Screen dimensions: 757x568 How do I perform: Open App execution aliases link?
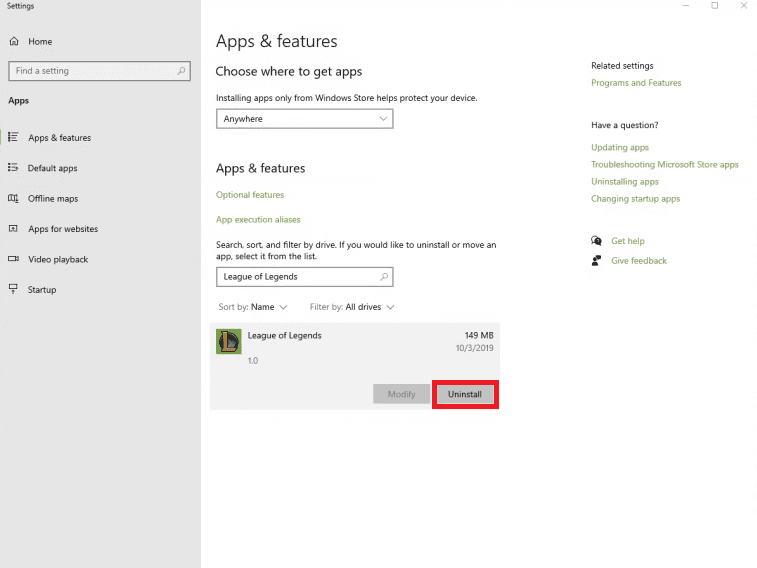pyautogui.click(x=258, y=220)
